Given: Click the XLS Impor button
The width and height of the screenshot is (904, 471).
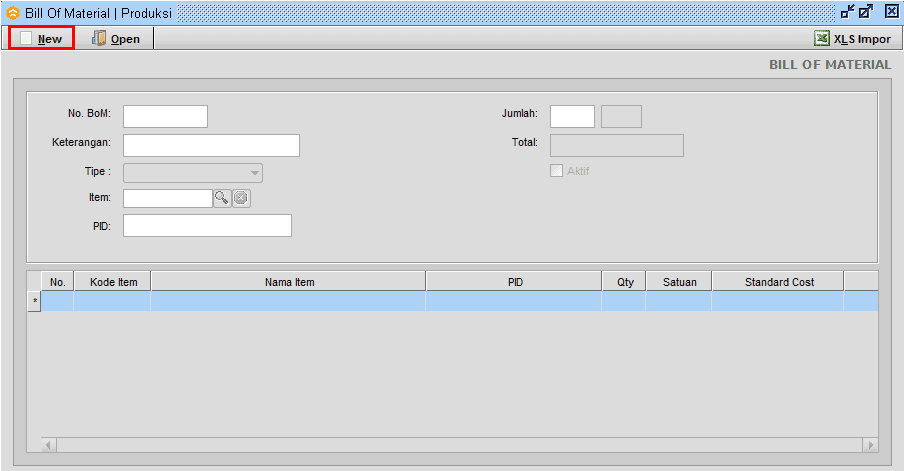Looking at the screenshot, I should [x=853, y=39].
